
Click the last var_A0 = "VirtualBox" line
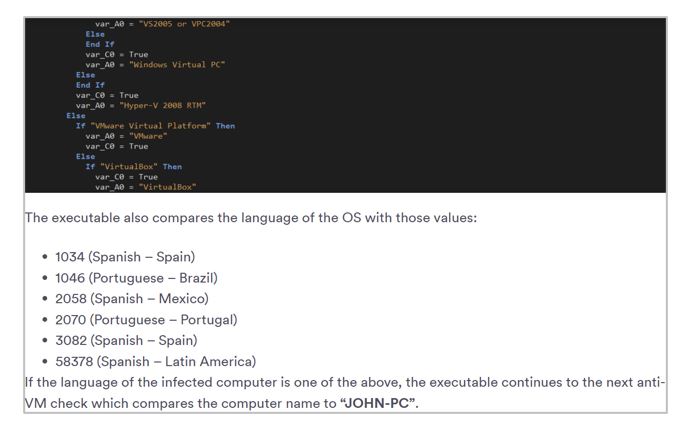point(146,187)
